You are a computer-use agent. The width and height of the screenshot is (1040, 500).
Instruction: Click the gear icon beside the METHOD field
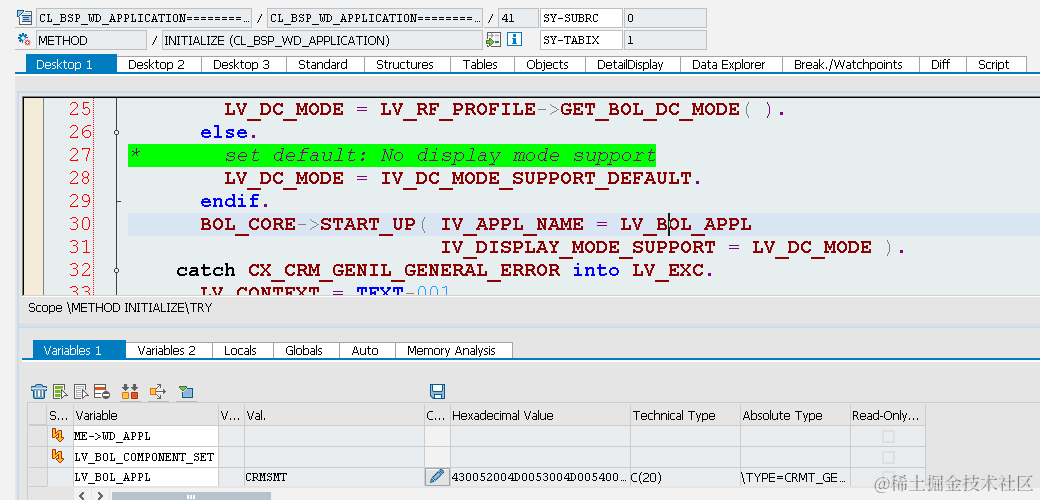(x=25, y=40)
